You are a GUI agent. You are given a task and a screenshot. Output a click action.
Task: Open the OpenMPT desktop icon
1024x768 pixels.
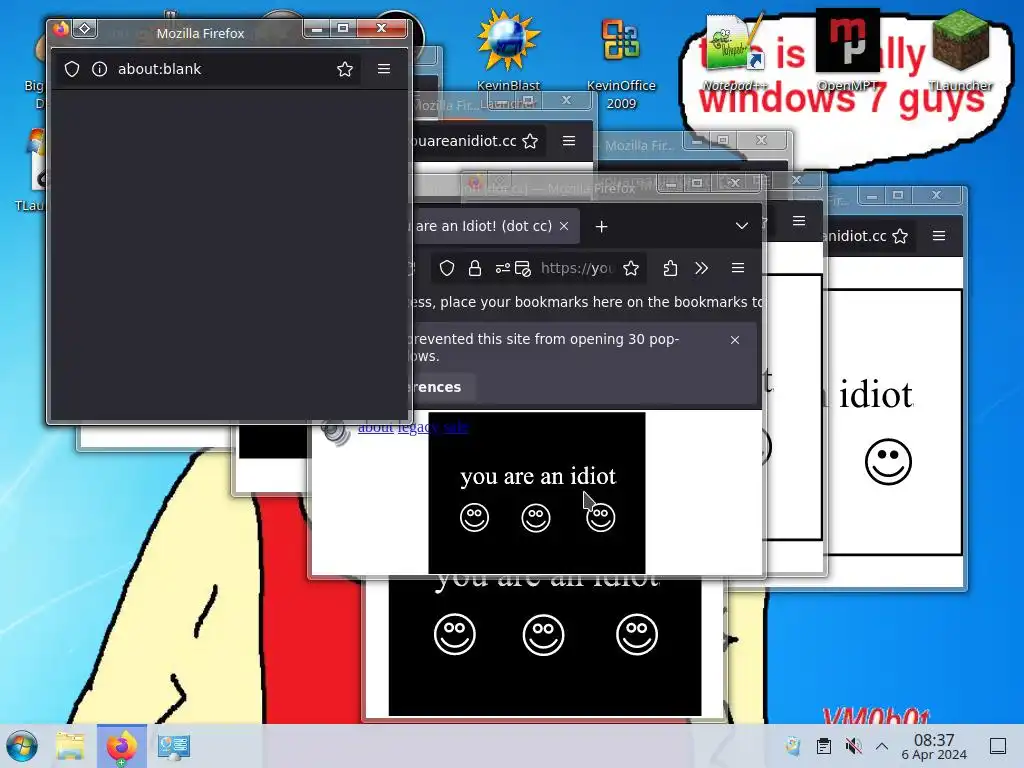[848, 51]
